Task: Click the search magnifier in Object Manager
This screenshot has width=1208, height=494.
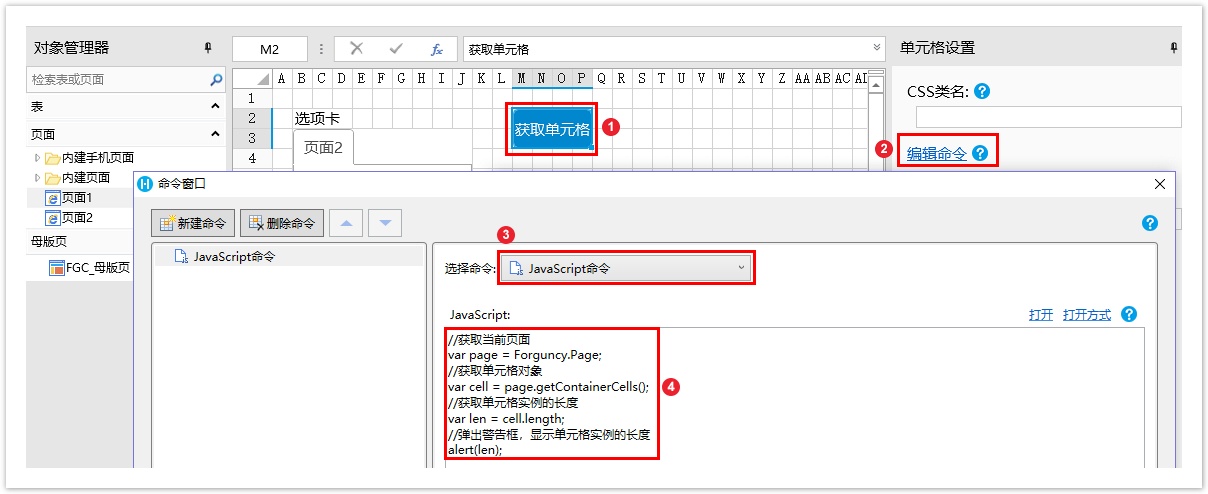Action: [216, 80]
